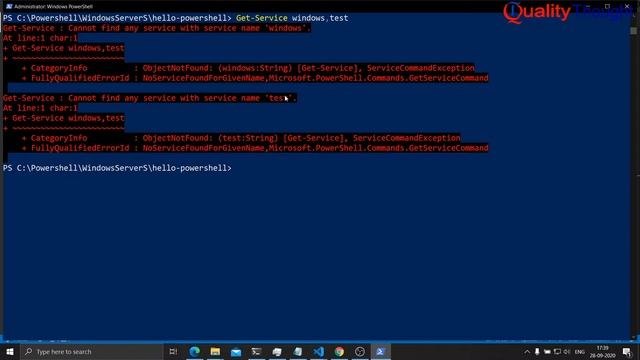The height and width of the screenshot is (360, 640).
Task: Click the error text about service name 'tes'
Action: pyautogui.click(x=150, y=98)
